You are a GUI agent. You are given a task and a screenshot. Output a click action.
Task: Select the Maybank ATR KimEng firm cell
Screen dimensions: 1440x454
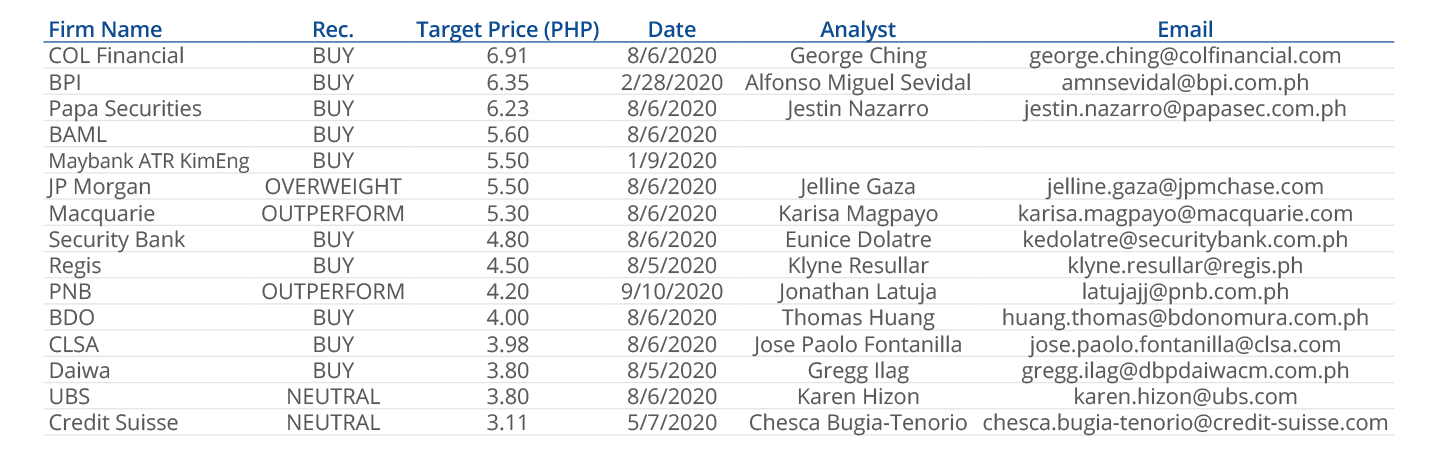(x=149, y=160)
